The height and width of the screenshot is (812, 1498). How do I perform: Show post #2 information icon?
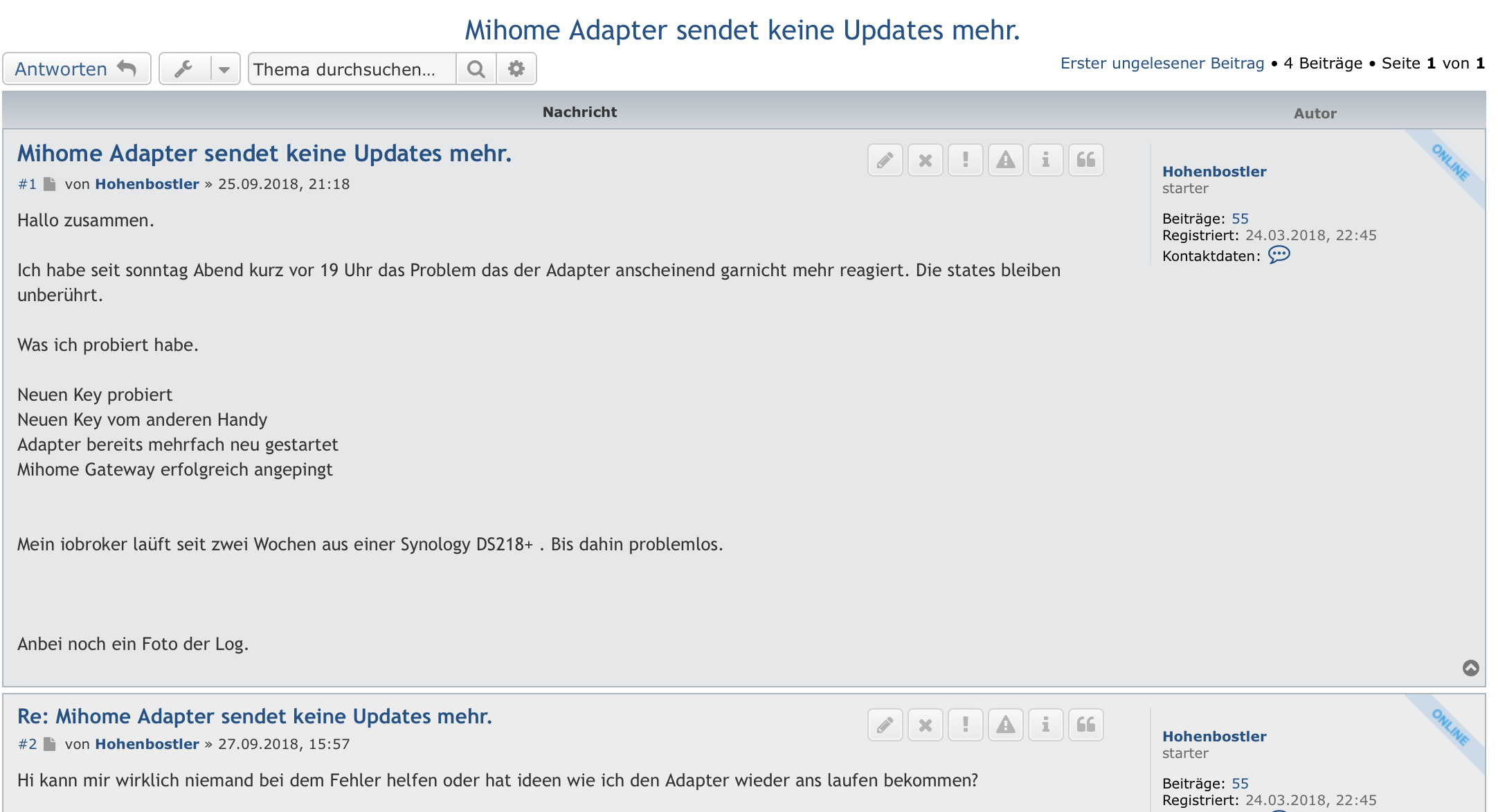1046,725
